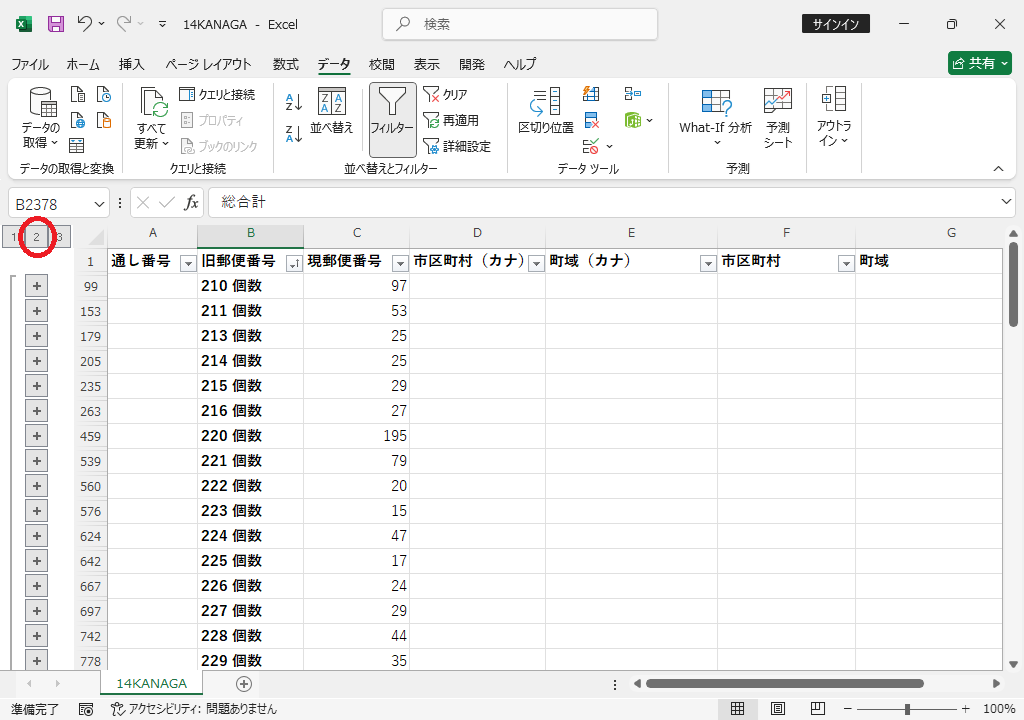Select the 14KANAGA sheet tab
The width and height of the screenshot is (1024, 720).
[152, 683]
